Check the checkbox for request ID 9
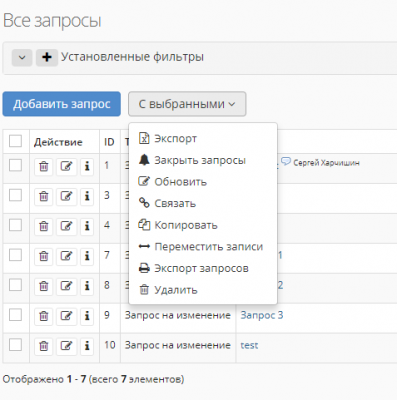The width and height of the screenshot is (397, 400). [15, 315]
